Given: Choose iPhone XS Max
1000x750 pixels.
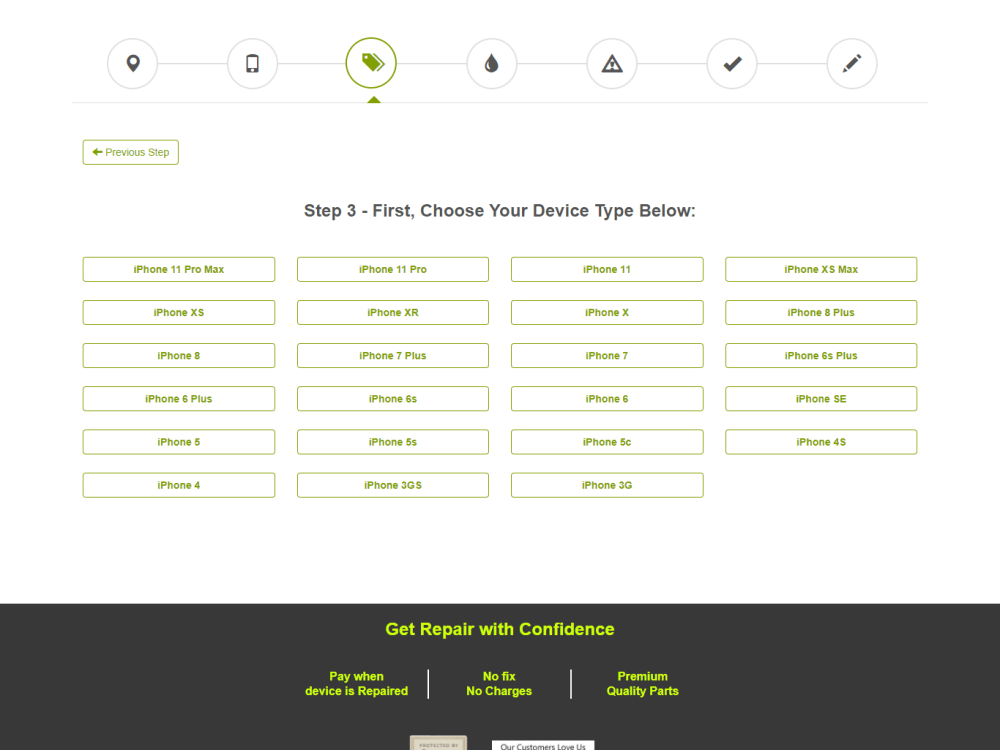Looking at the screenshot, I should pos(821,269).
